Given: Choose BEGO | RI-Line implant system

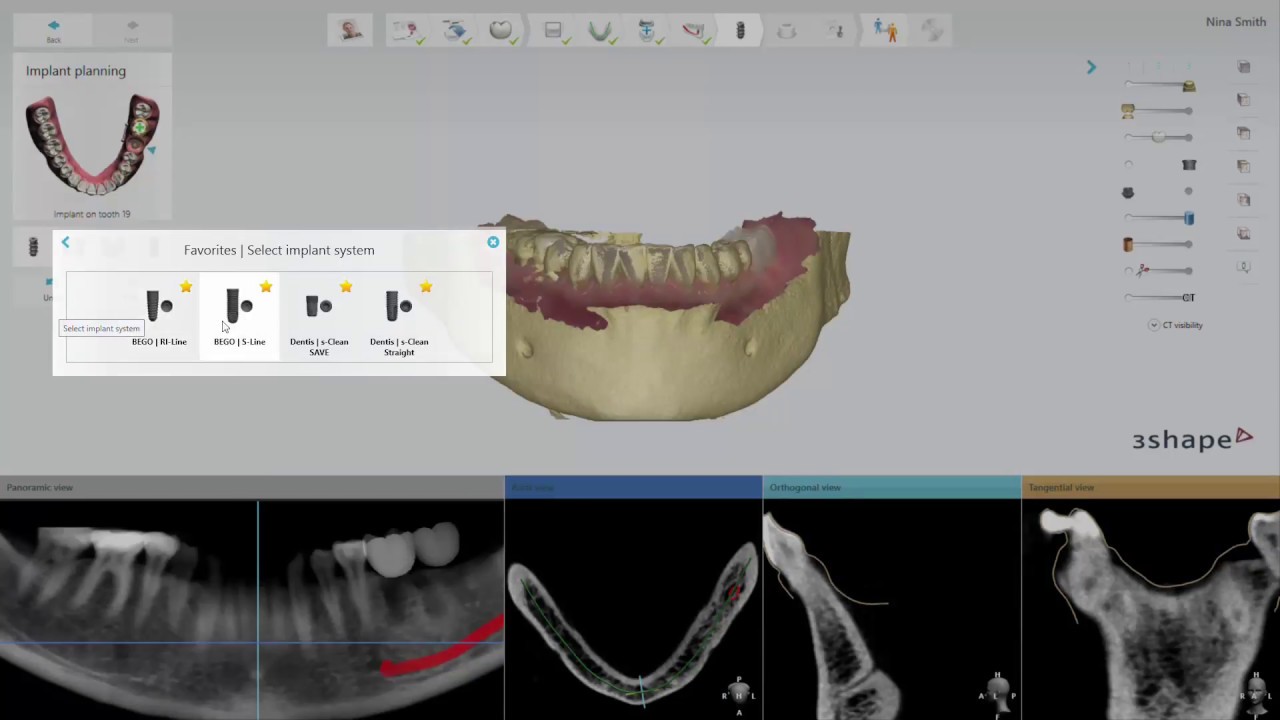Looking at the screenshot, I should pyautogui.click(x=159, y=315).
